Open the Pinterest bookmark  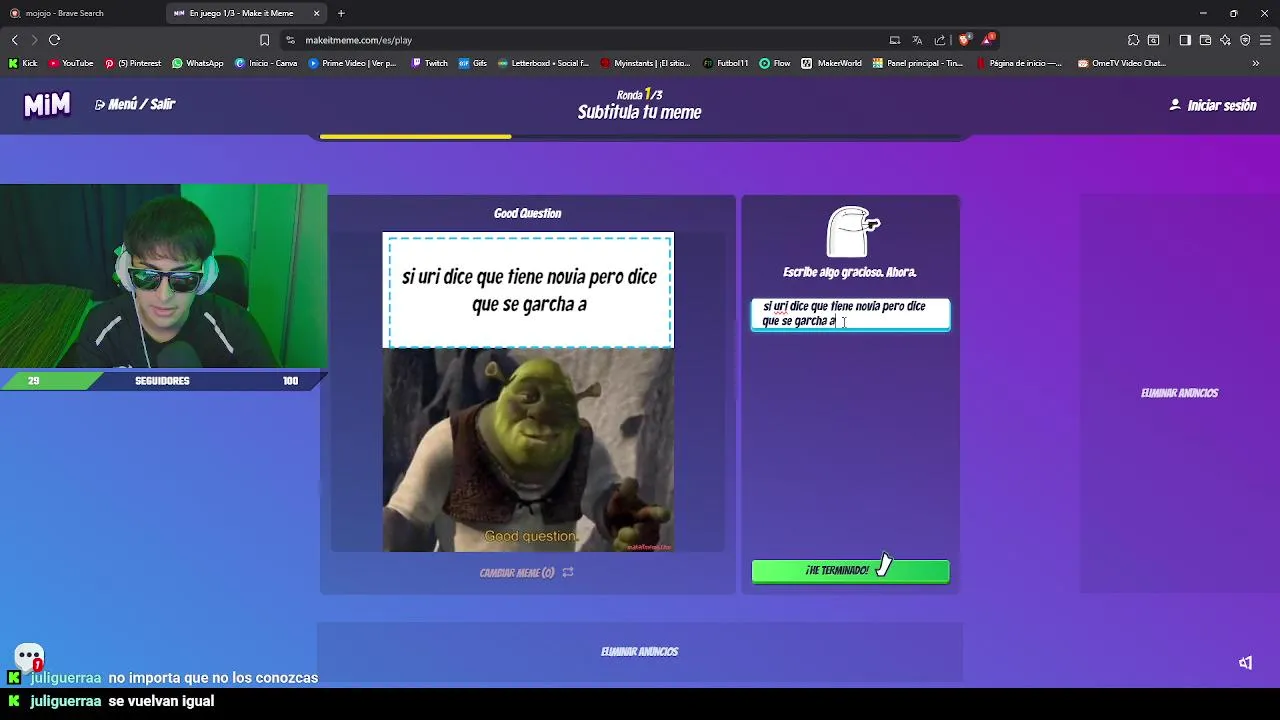pyautogui.click(x=133, y=63)
